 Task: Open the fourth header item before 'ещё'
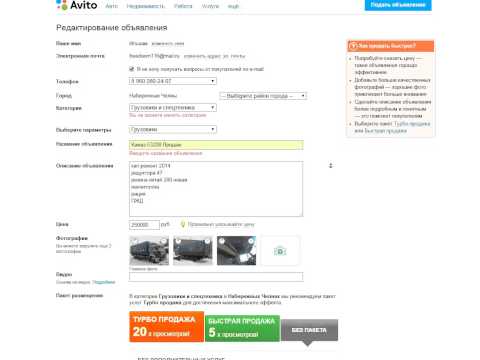click(x=210, y=6)
